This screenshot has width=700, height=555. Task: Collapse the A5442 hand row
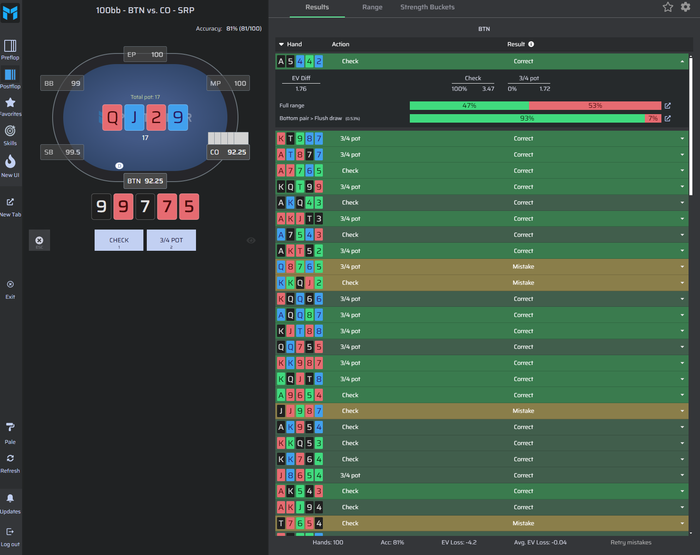point(482,61)
